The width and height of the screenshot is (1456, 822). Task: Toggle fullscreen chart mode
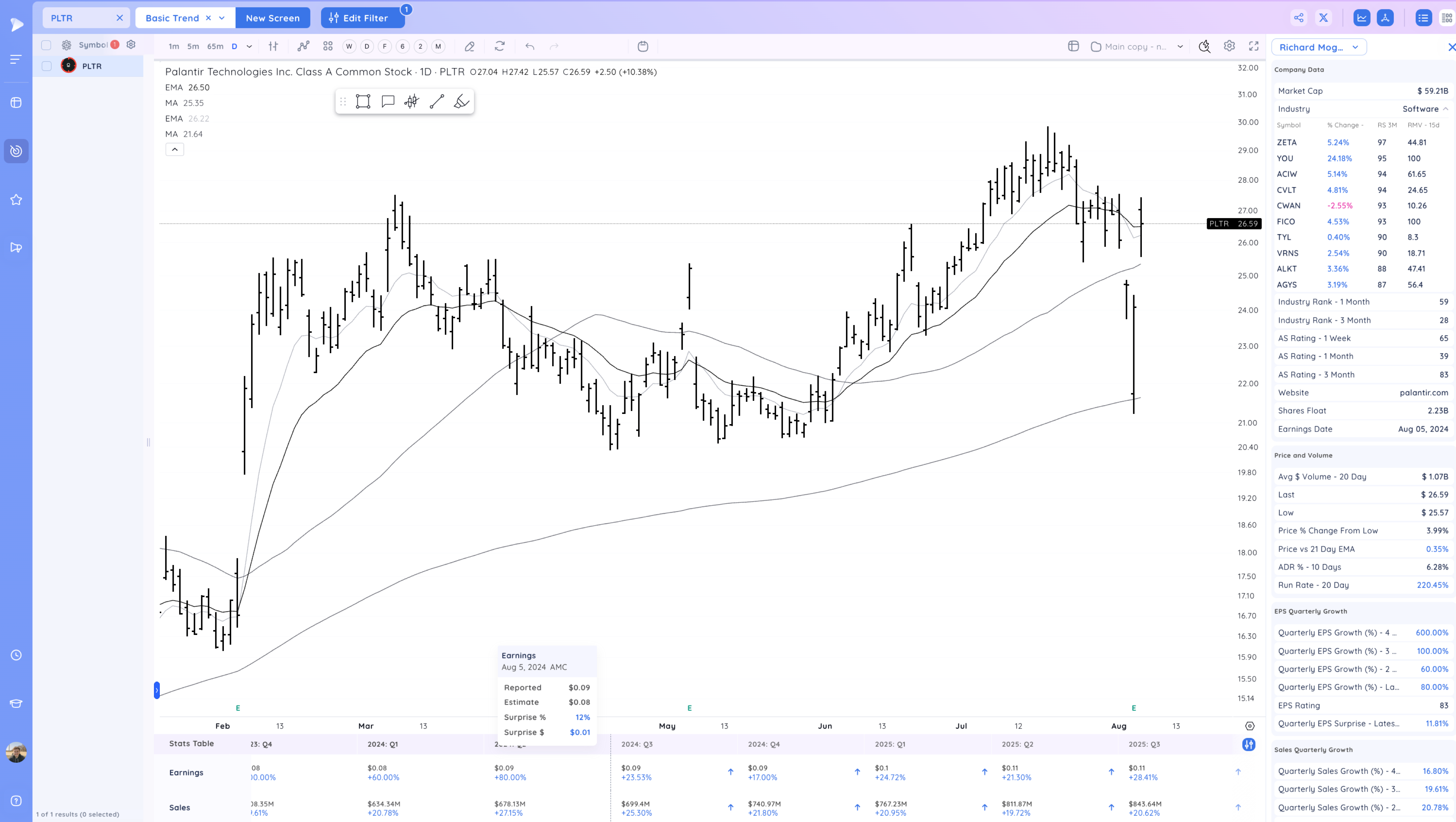tap(1254, 46)
